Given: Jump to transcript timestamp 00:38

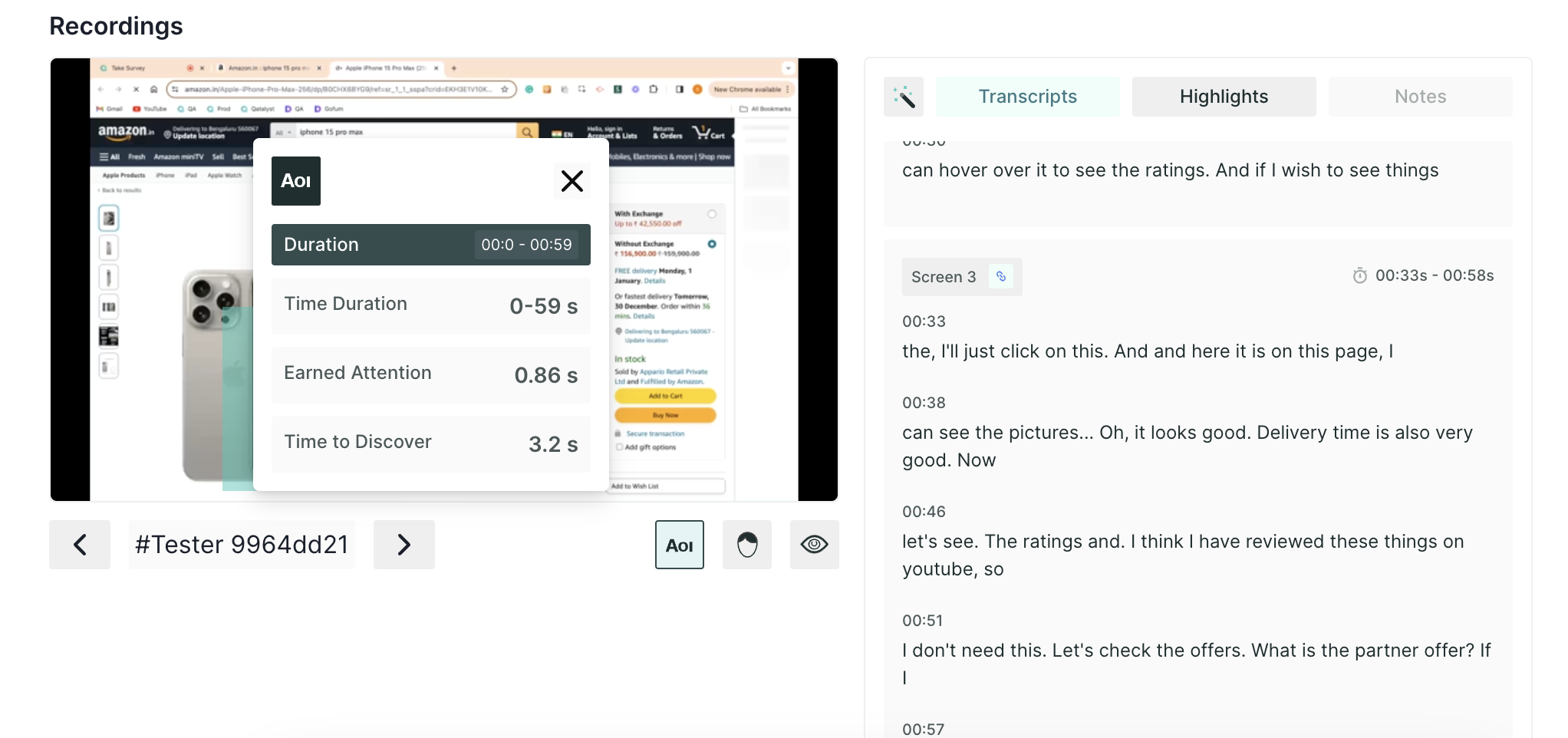Looking at the screenshot, I should (924, 403).
